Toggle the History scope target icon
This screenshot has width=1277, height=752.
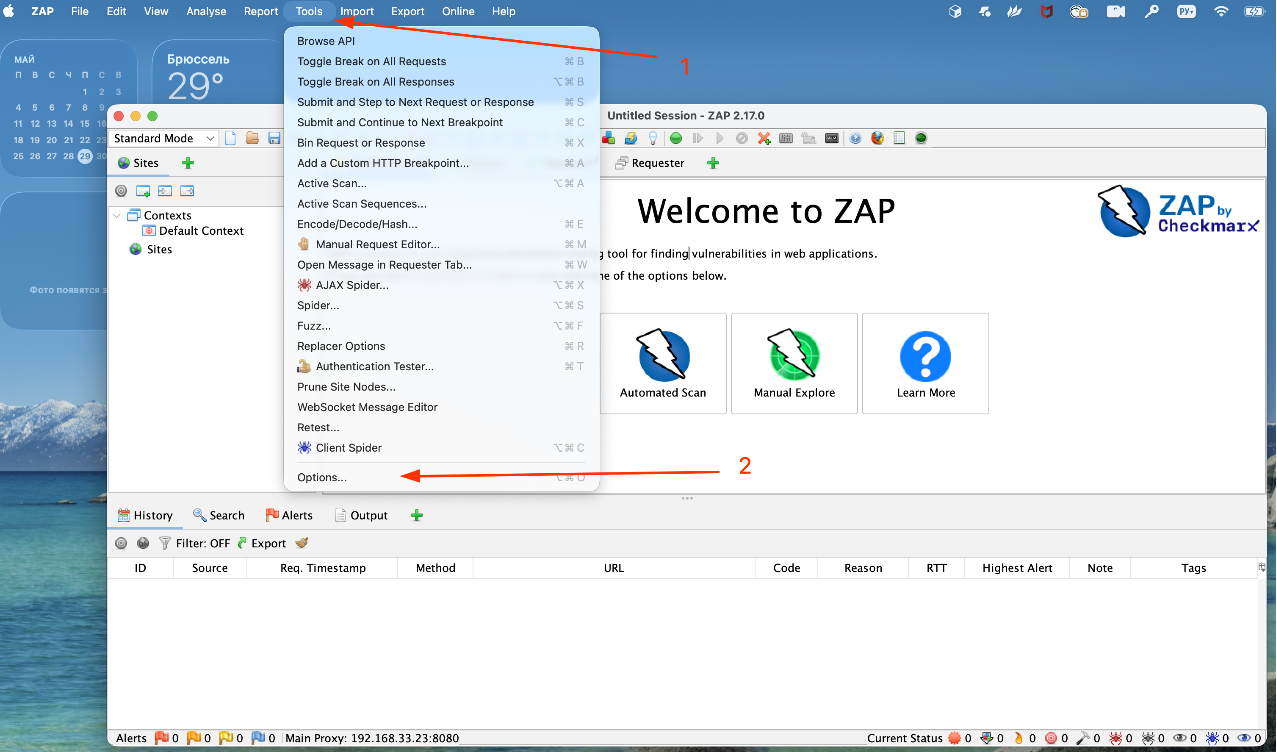121,543
